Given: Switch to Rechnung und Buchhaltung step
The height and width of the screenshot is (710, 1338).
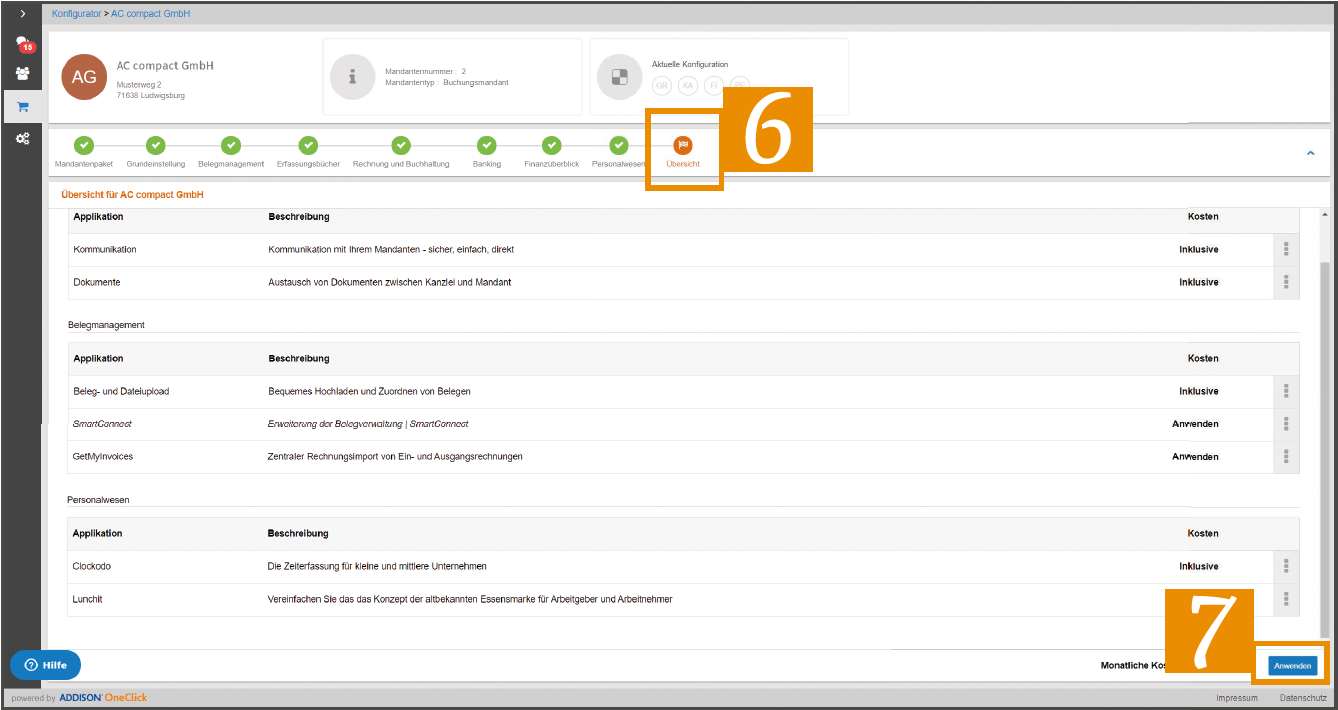Looking at the screenshot, I should tap(401, 152).
